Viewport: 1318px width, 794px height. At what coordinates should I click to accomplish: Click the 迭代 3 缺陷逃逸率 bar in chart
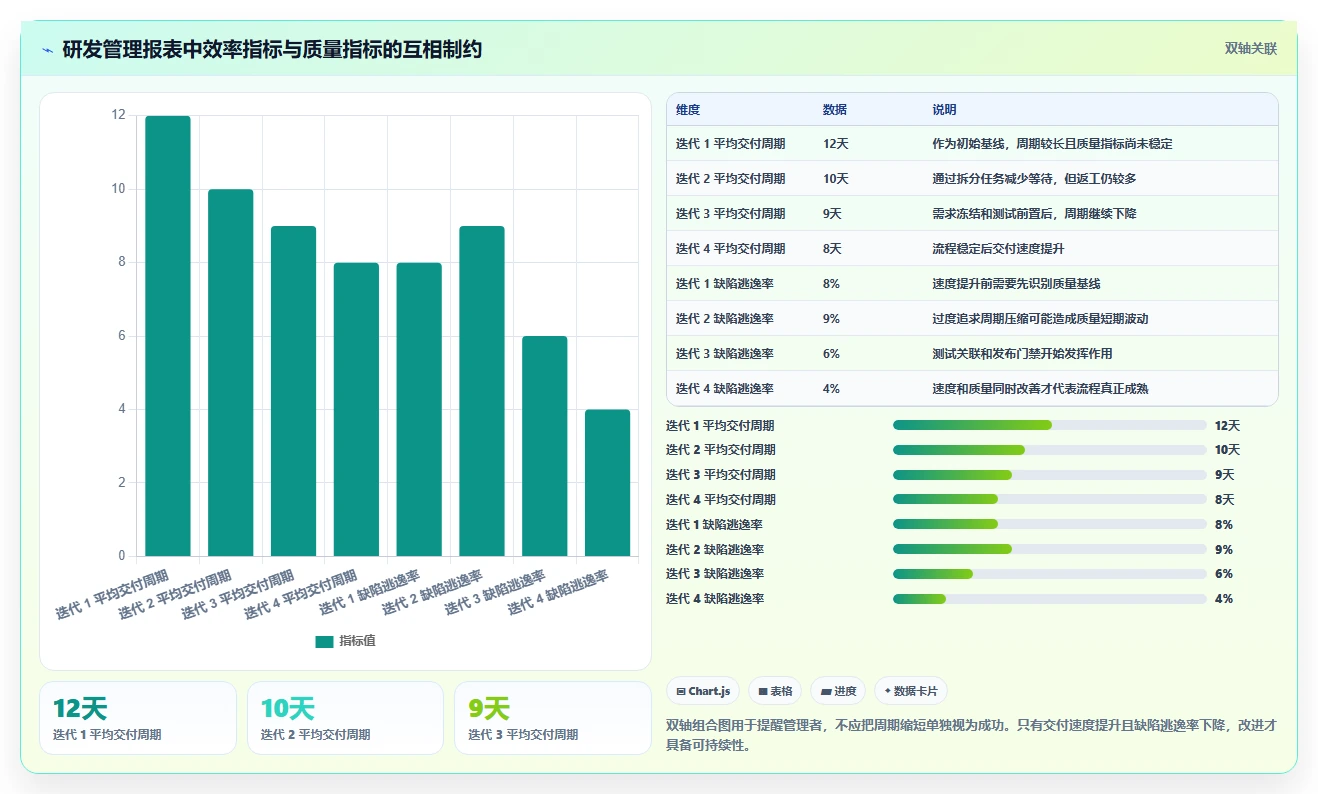[545, 446]
